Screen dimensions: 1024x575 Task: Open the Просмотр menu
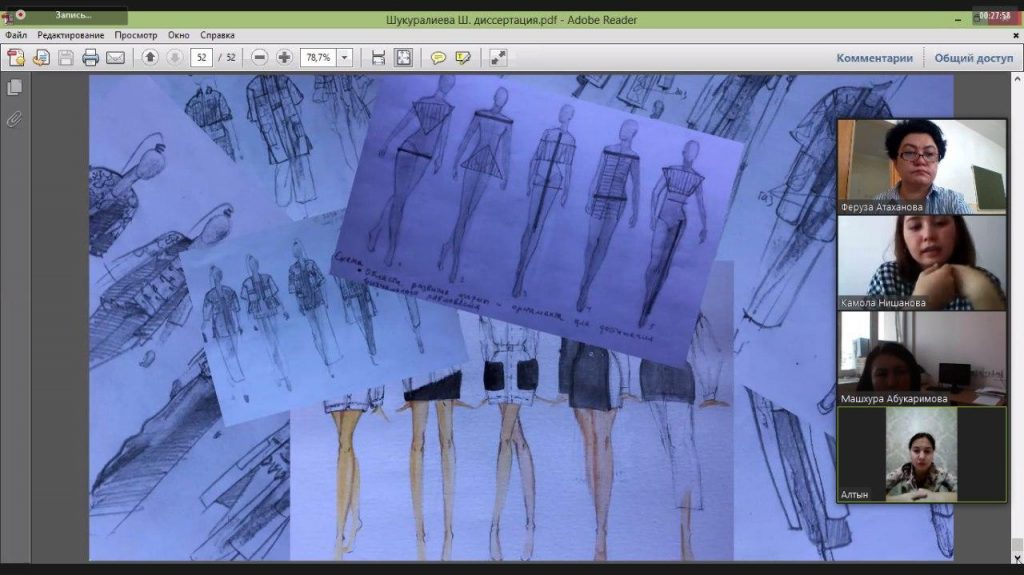pyautogui.click(x=135, y=35)
